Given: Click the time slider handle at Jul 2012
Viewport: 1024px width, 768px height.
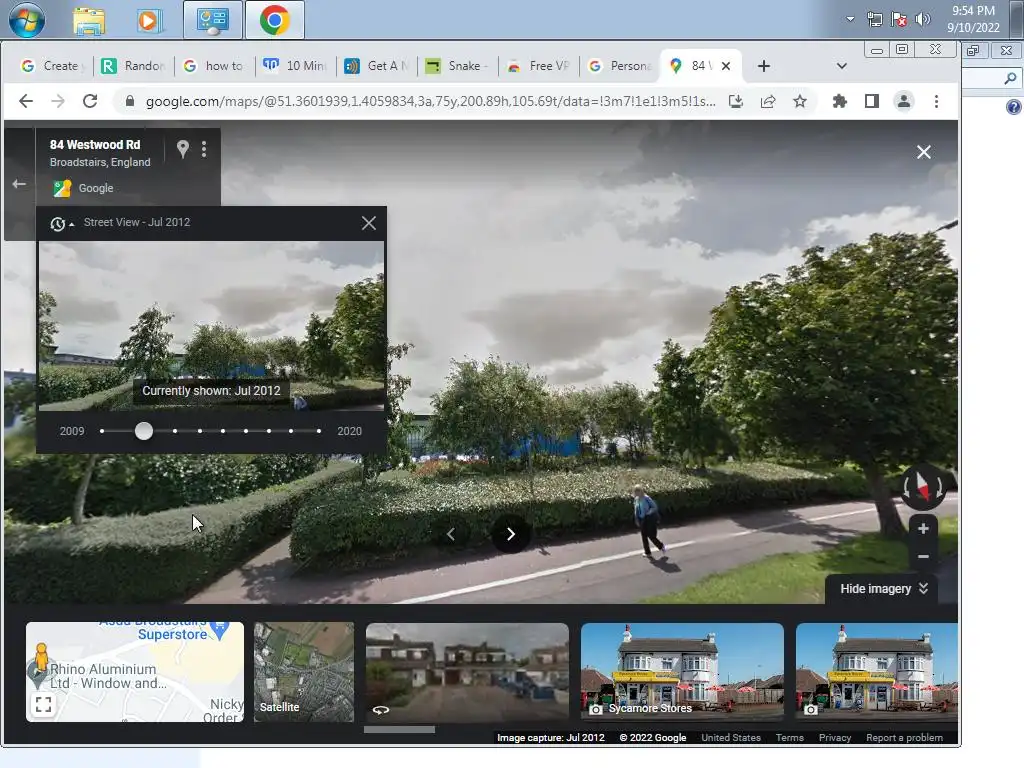Looking at the screenshot, I should 144,431.
